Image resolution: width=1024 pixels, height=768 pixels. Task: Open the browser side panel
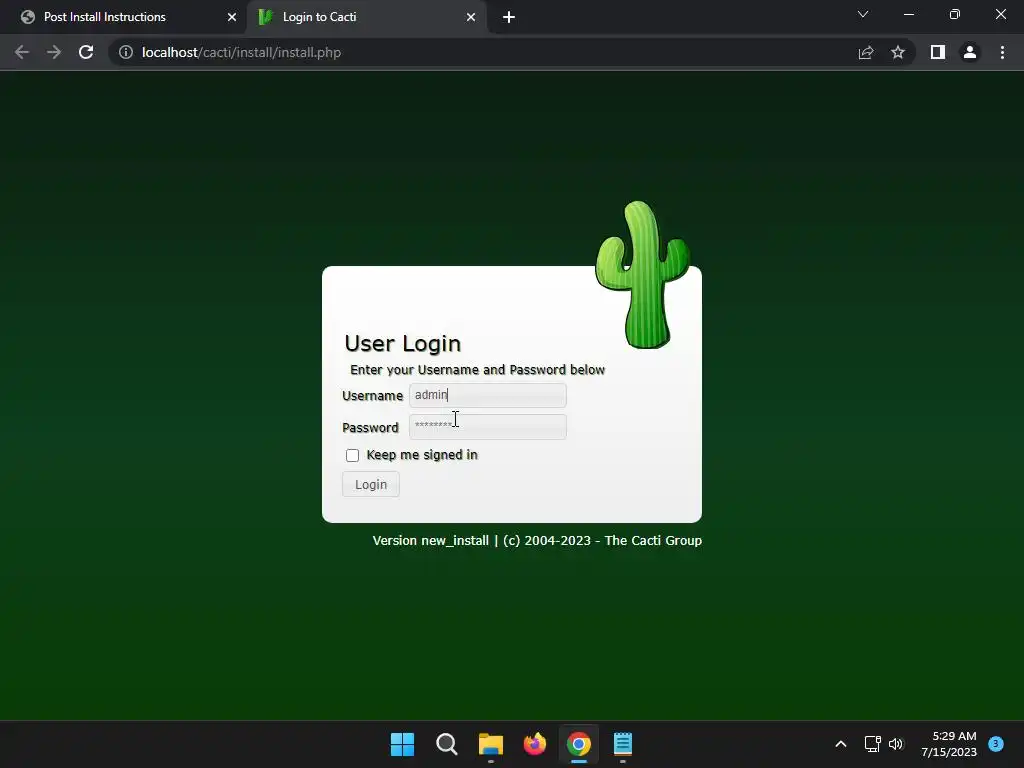tap(938, 52)
